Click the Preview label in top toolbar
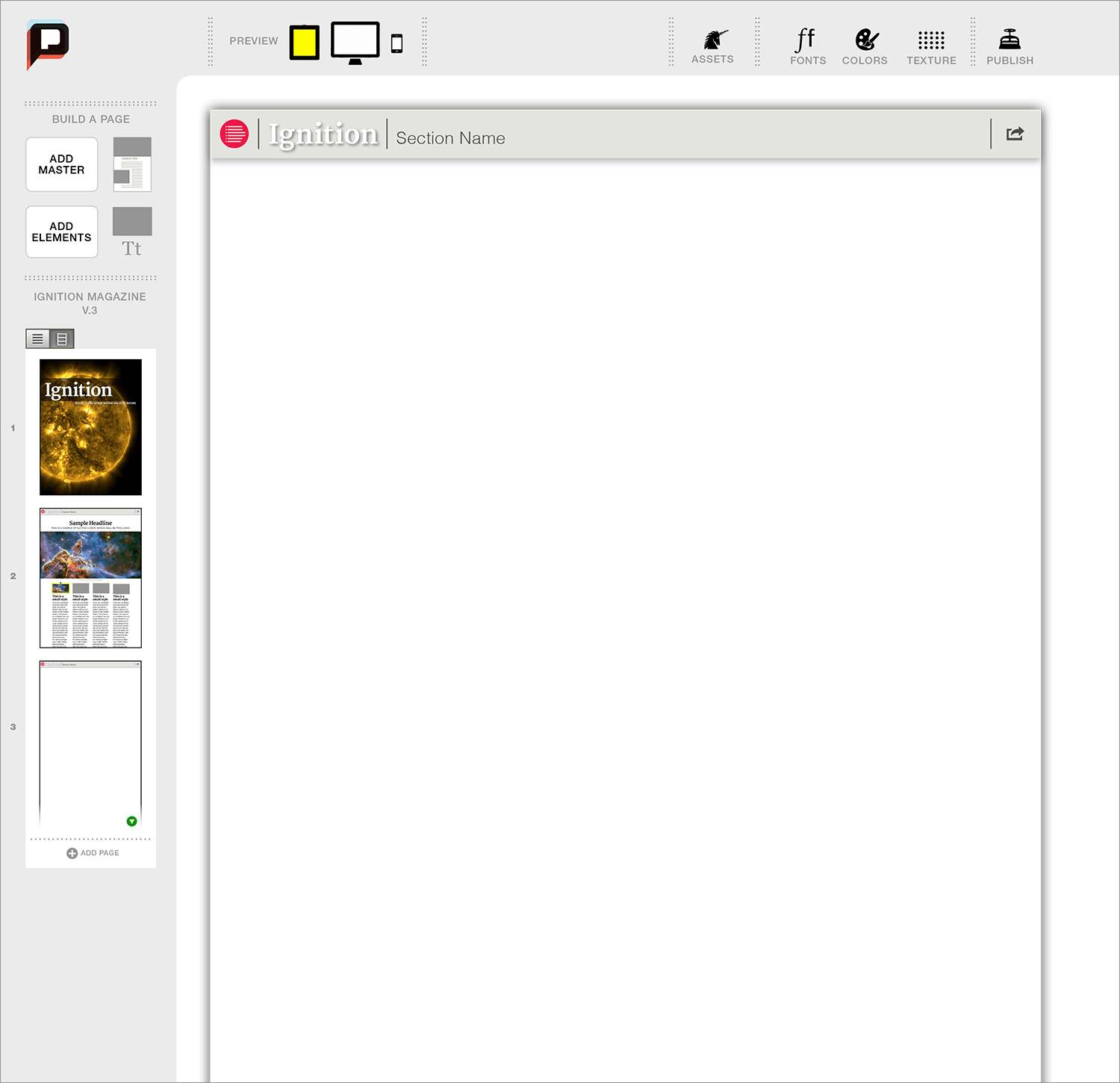 click(x=254, y=41)
